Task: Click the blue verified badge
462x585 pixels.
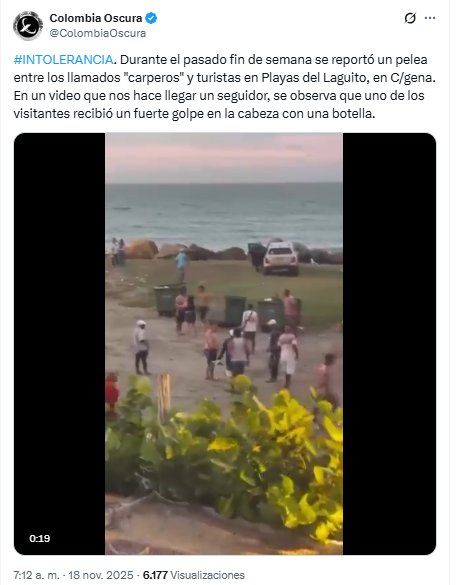Action: (151, 18)
